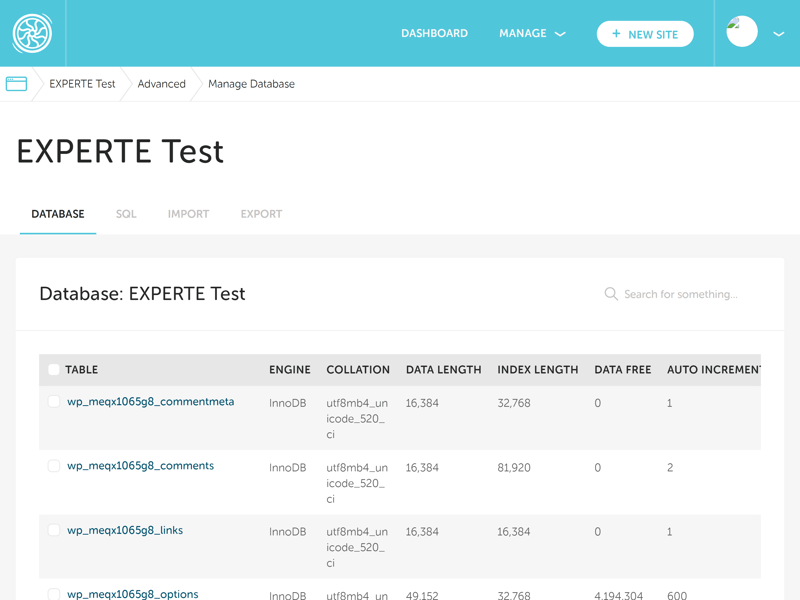The image size is (800, 600).
Task: Click the site window icon in breadcrumb
Action: point(16,84)
